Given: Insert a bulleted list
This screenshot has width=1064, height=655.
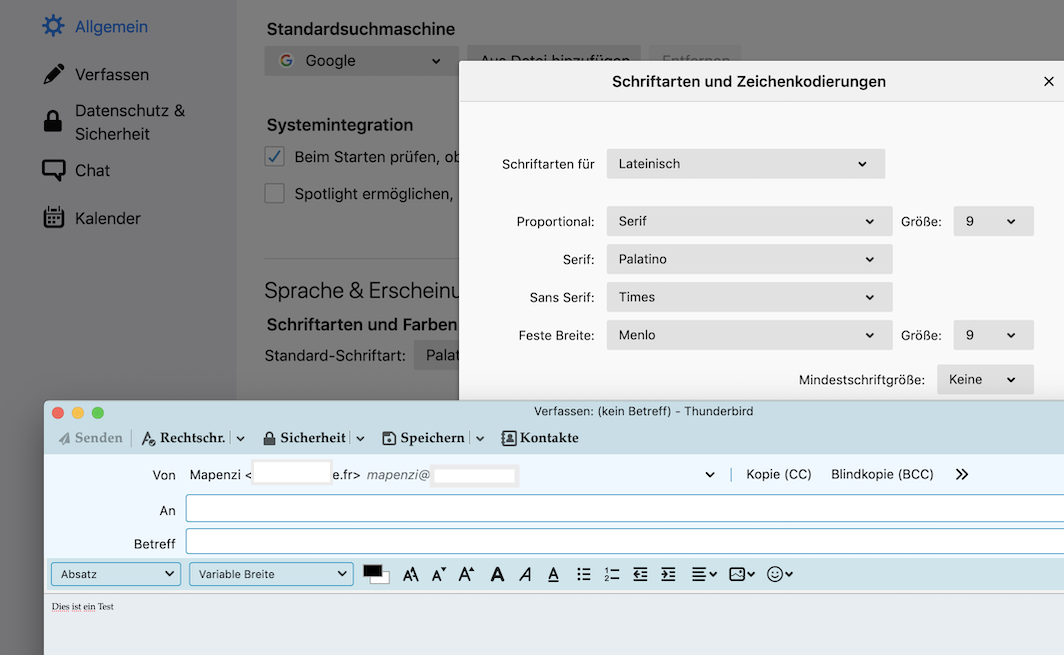Looking at the screenshot, I should click(584, 574).
